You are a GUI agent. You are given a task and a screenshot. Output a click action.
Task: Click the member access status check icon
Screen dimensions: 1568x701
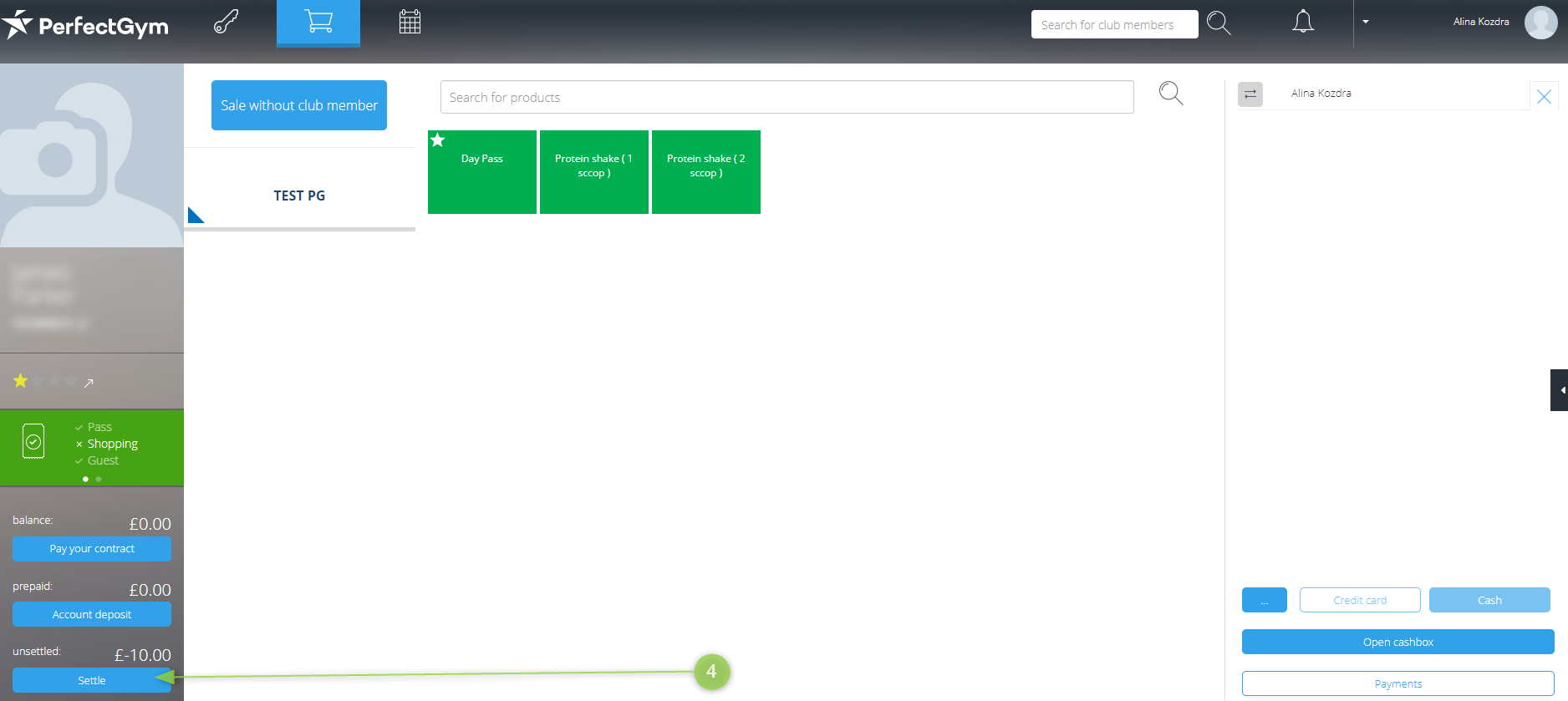(x=33, y=441)
